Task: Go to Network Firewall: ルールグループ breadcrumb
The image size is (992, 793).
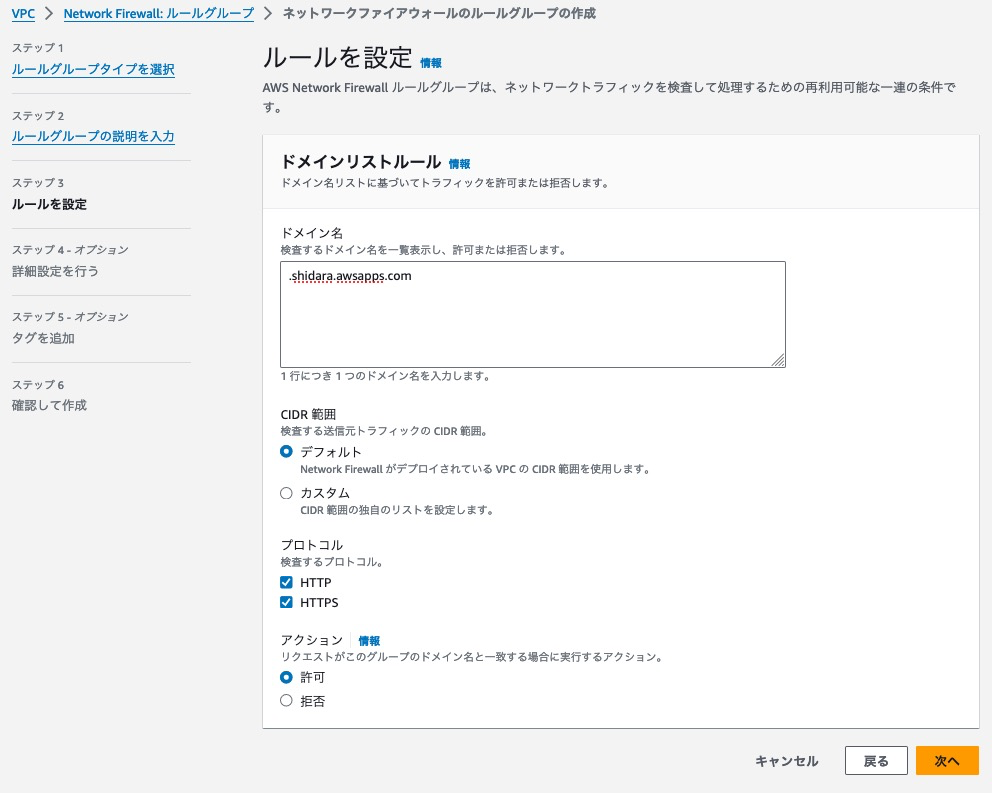Action: click(159, 13)
